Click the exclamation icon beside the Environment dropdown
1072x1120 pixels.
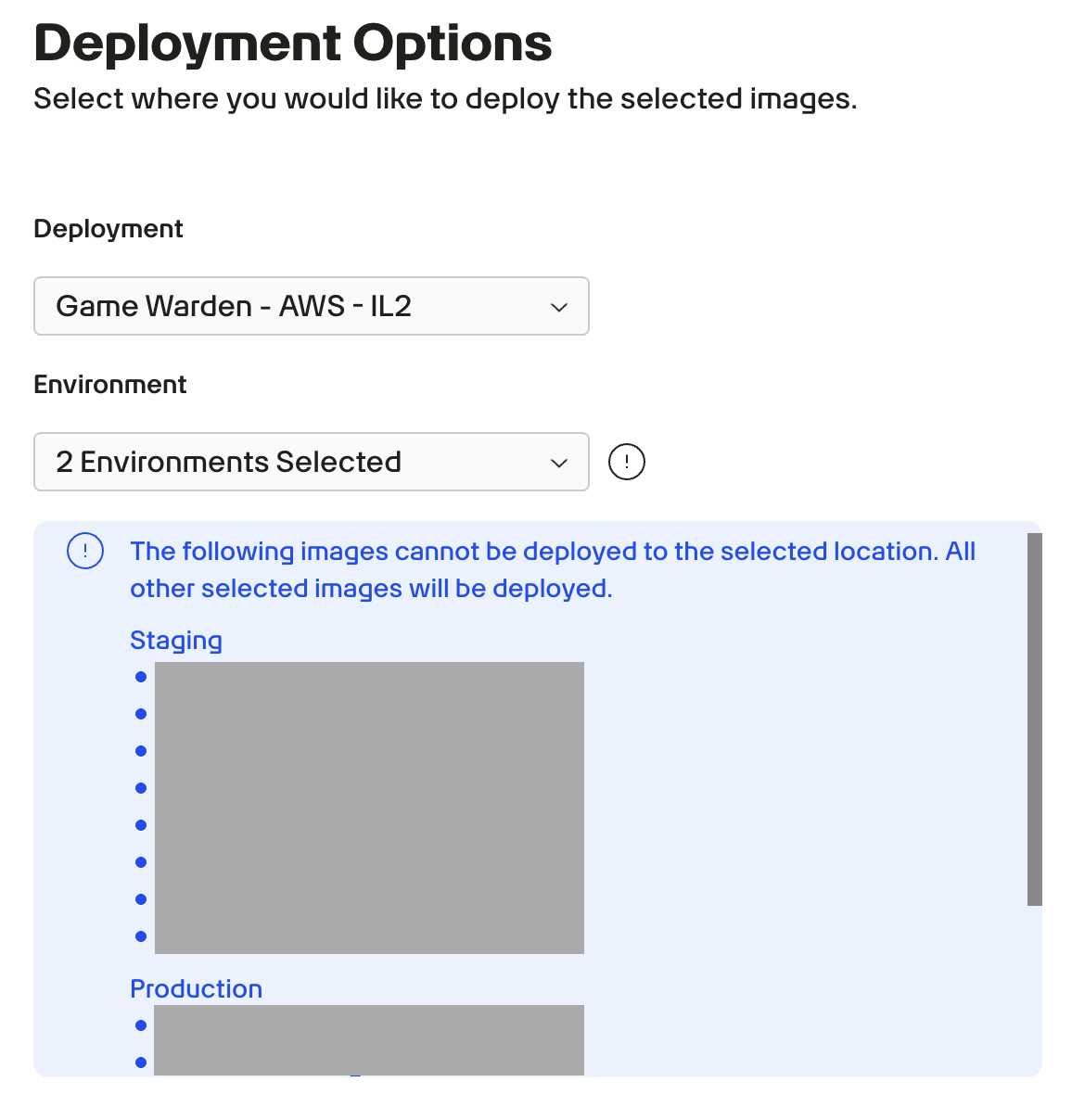627,461
